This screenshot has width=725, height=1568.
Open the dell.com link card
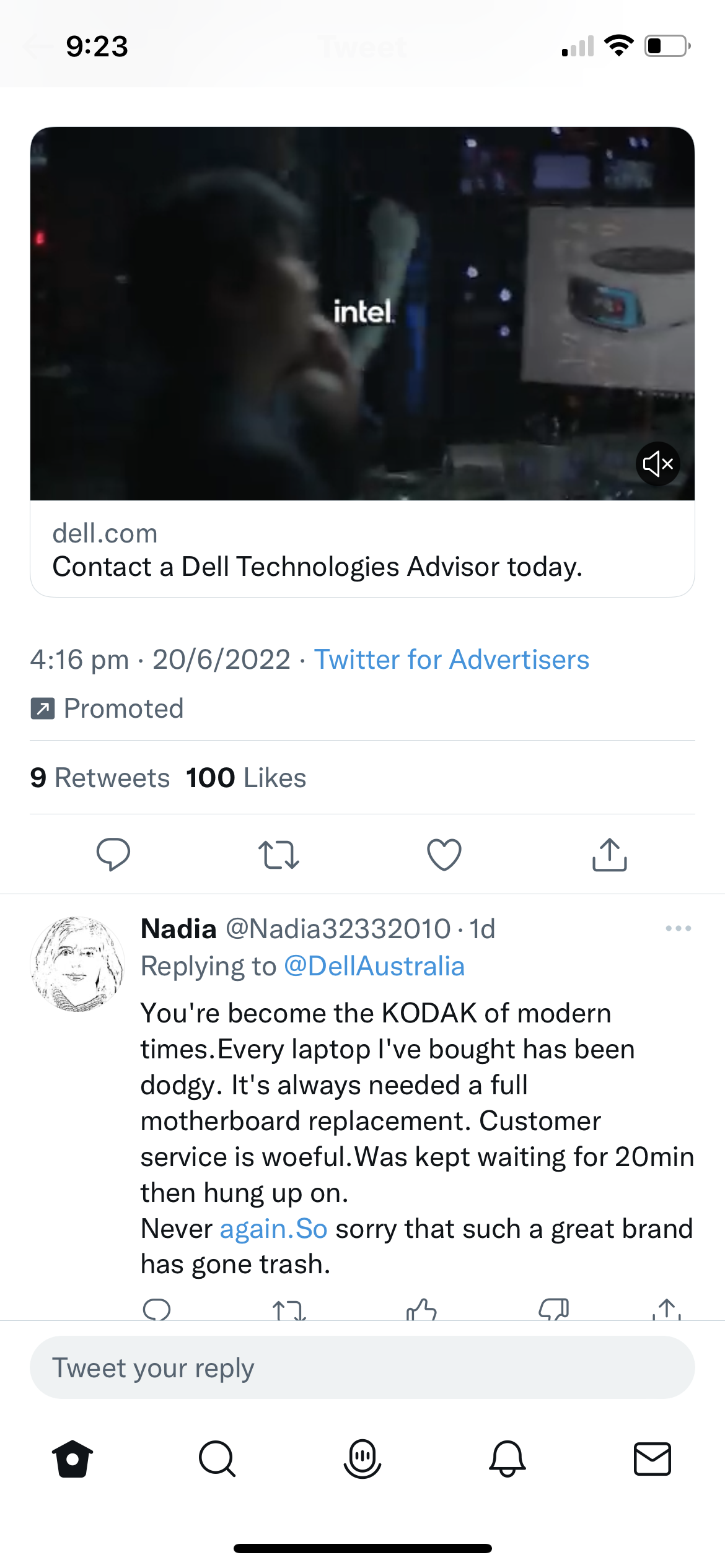(362, 549)
